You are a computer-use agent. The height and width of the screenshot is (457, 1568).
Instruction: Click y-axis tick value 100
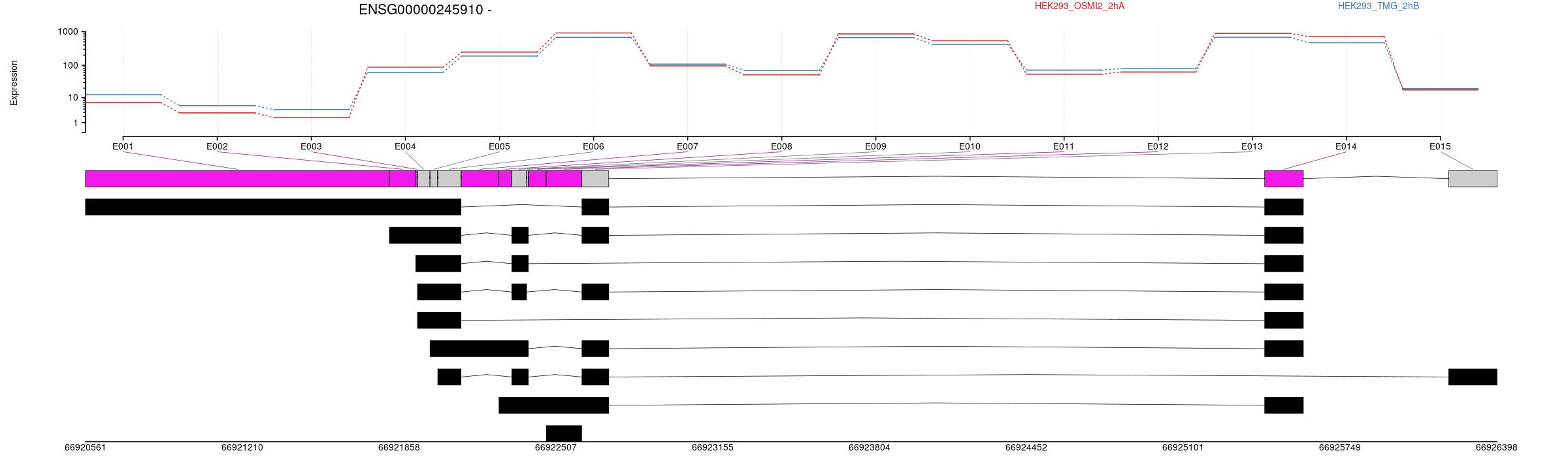click(x=71, y=65)
